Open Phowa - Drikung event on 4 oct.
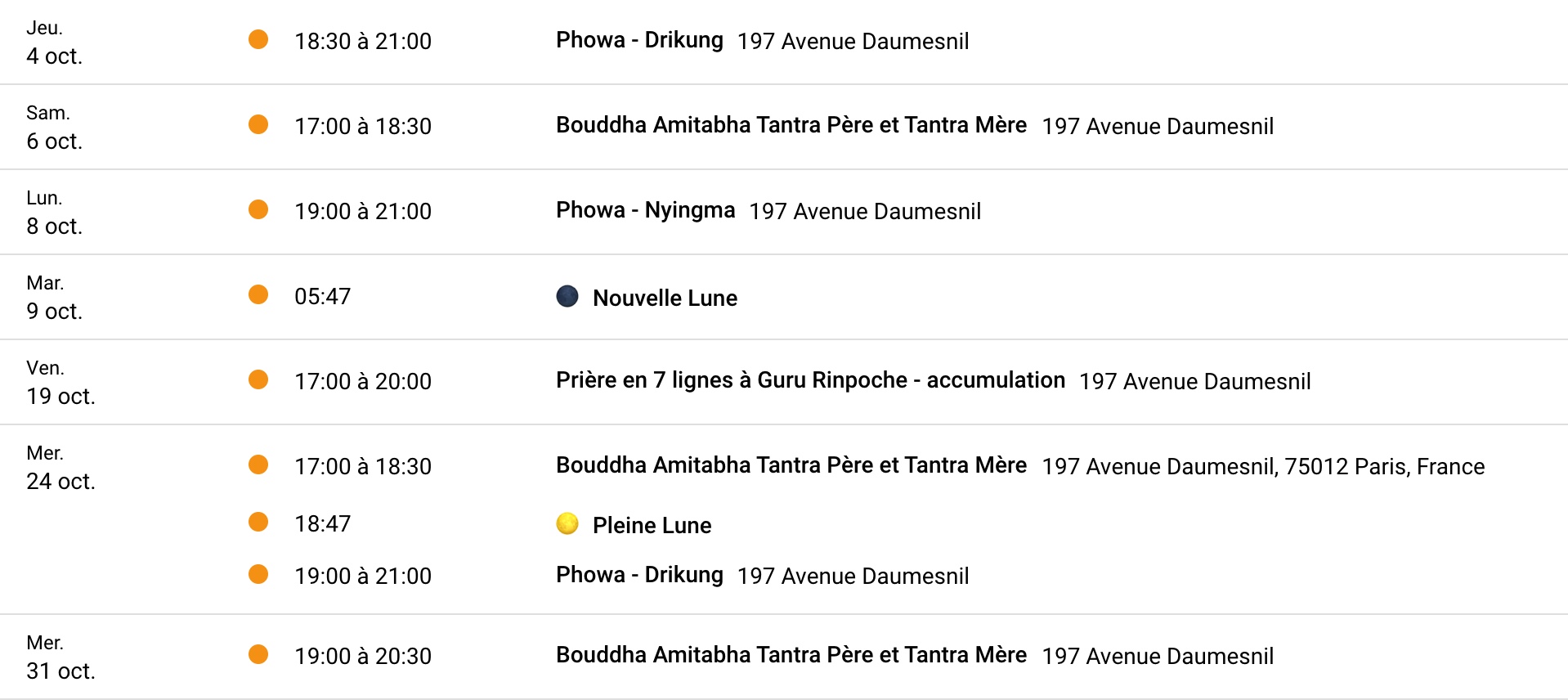The width and height of the screenshot is (1568, 700). [639, 40]
